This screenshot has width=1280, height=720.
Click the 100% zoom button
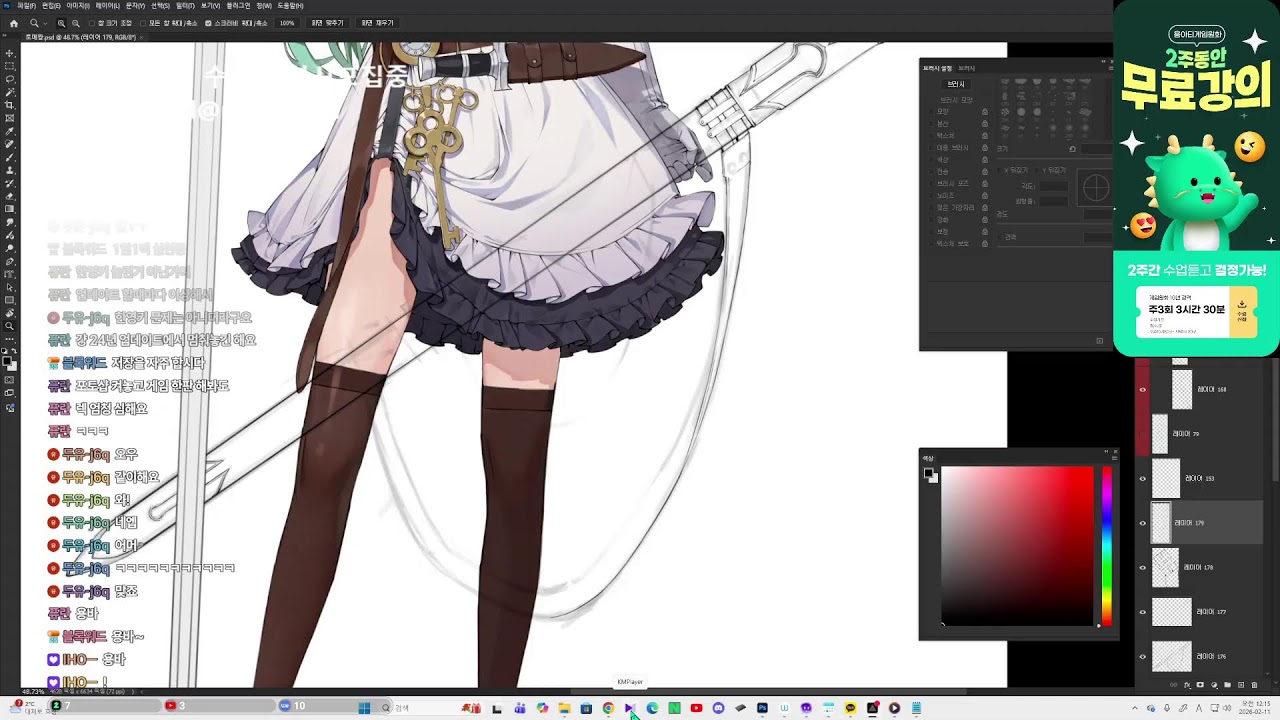[287, 23]
